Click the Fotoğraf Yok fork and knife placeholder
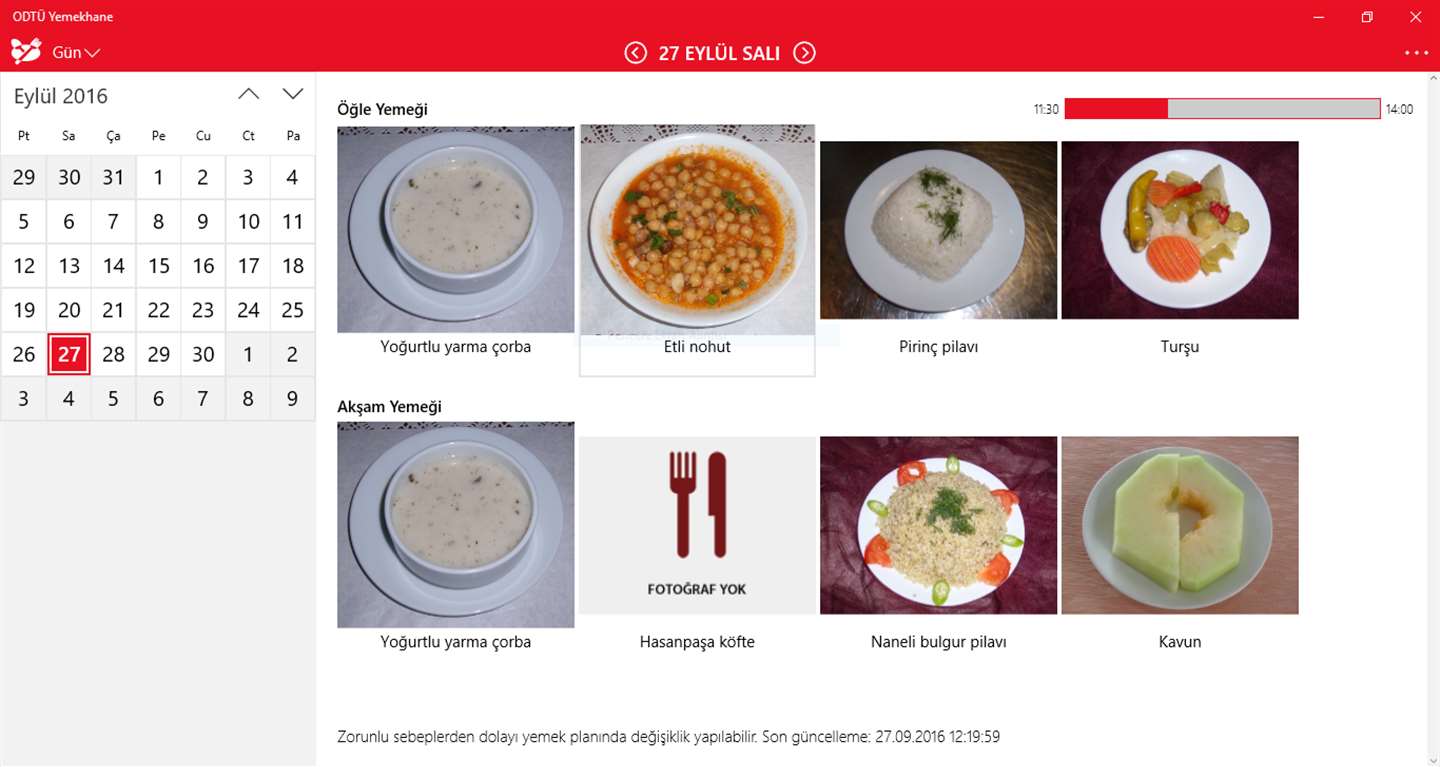 (x=697, y=525)
